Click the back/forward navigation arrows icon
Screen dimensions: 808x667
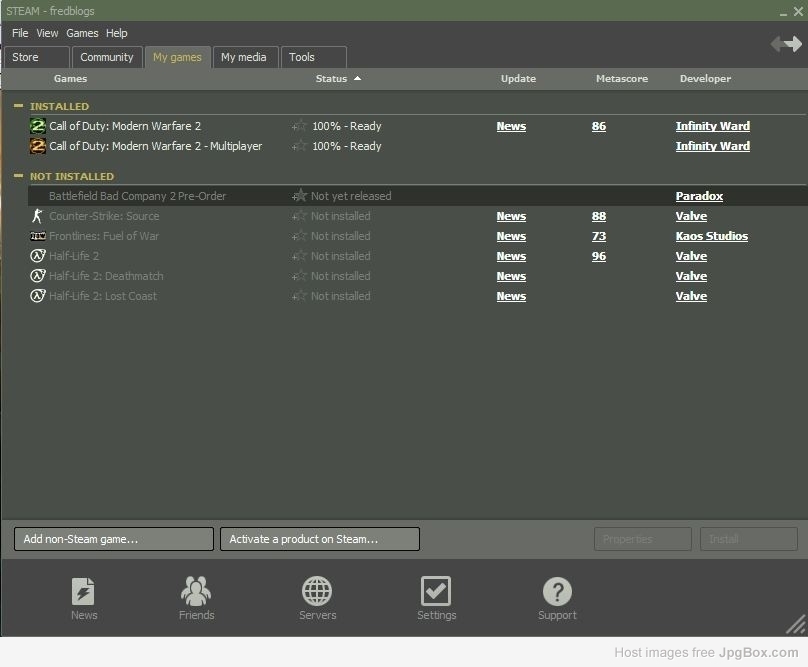[x=786, y=44]
